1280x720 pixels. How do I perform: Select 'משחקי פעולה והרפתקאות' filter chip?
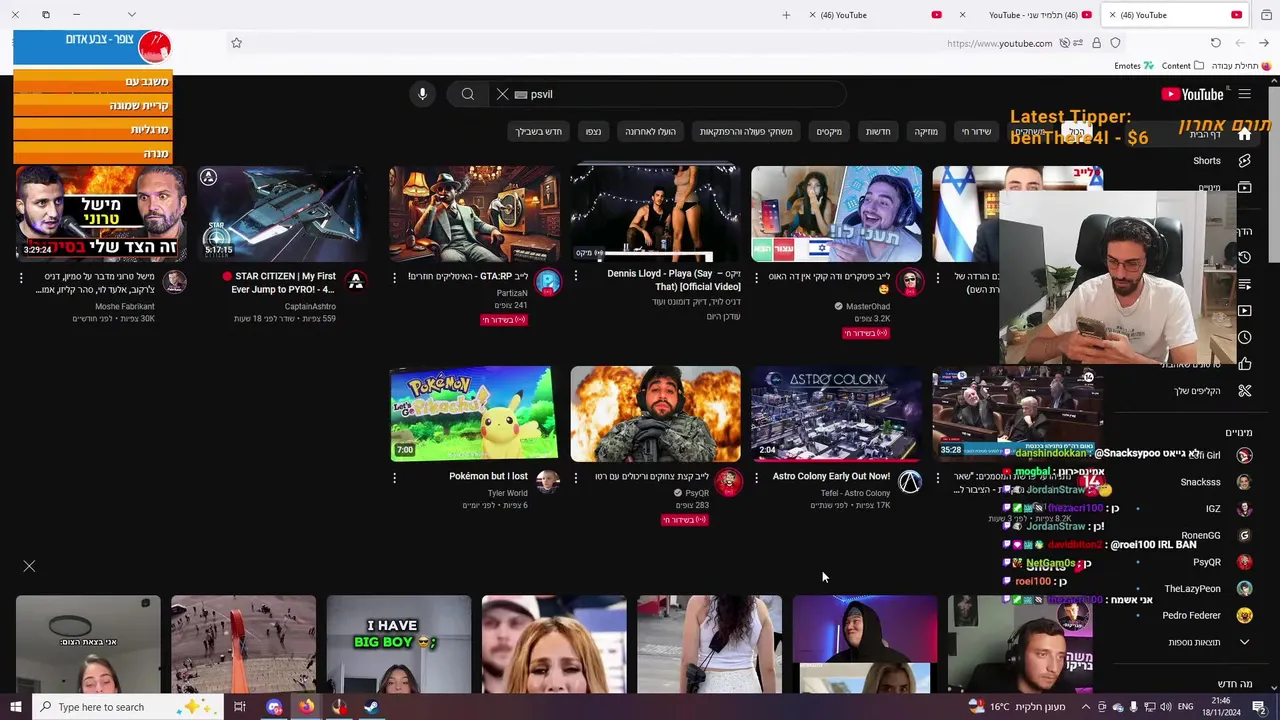pos(746,132)
